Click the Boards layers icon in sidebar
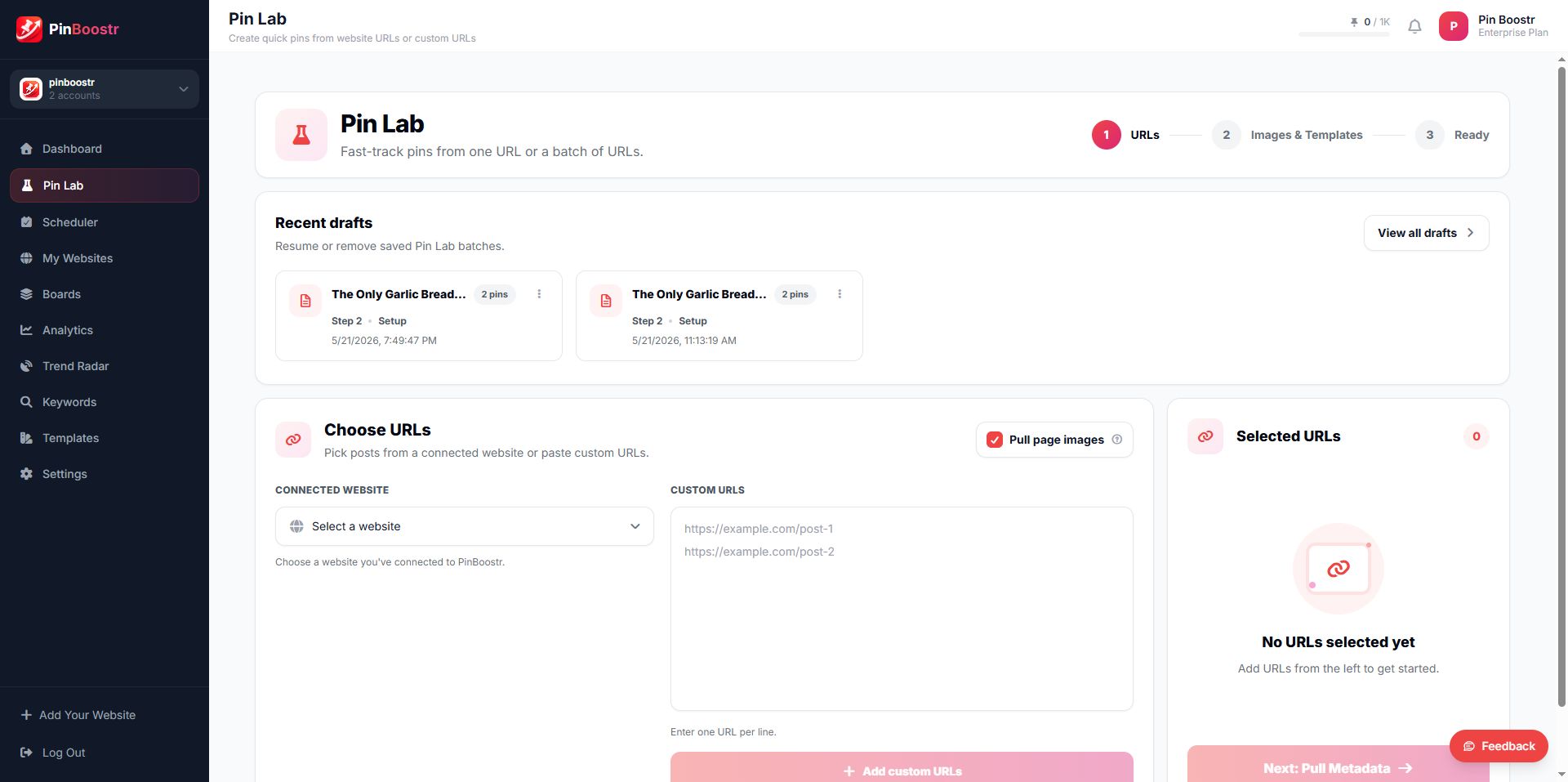 (x=26, y=294)
